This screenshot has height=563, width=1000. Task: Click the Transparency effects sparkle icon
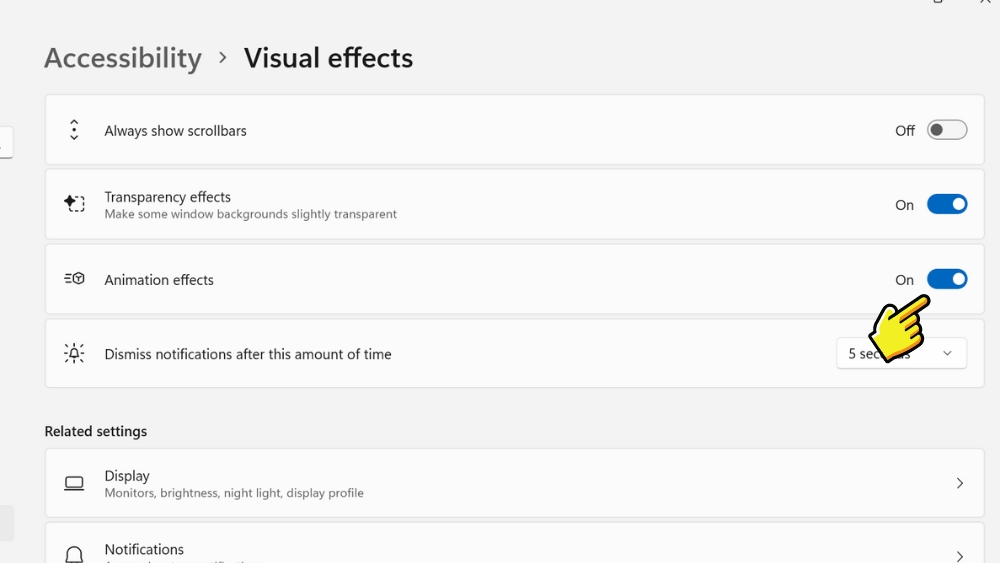coord(74,204)
